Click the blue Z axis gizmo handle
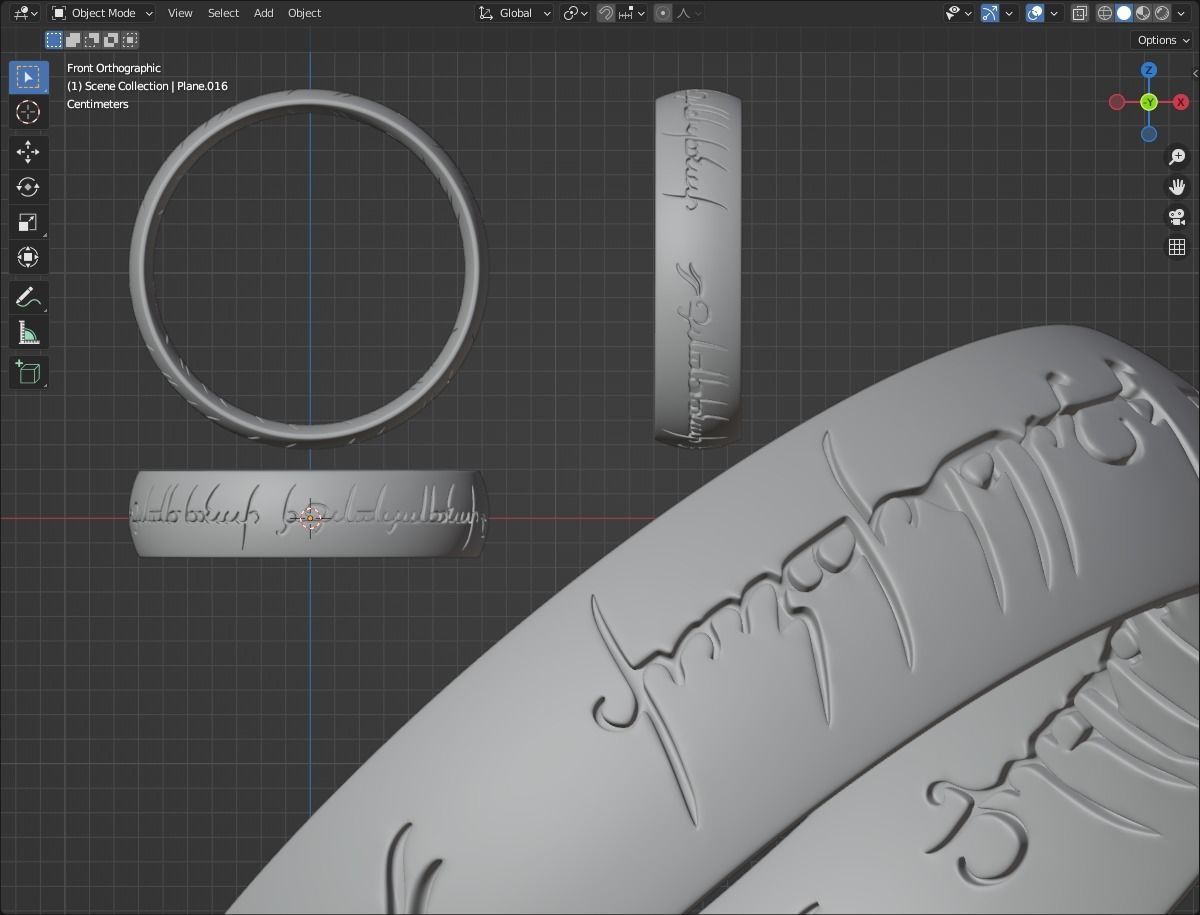The height and width of the screenshot is (915, 1200). click(1149, 70)
